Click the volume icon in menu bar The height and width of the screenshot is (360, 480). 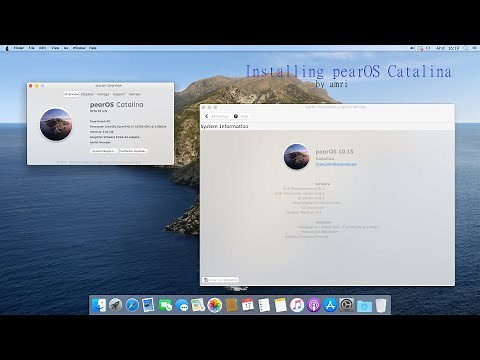(x=412, y=48)
